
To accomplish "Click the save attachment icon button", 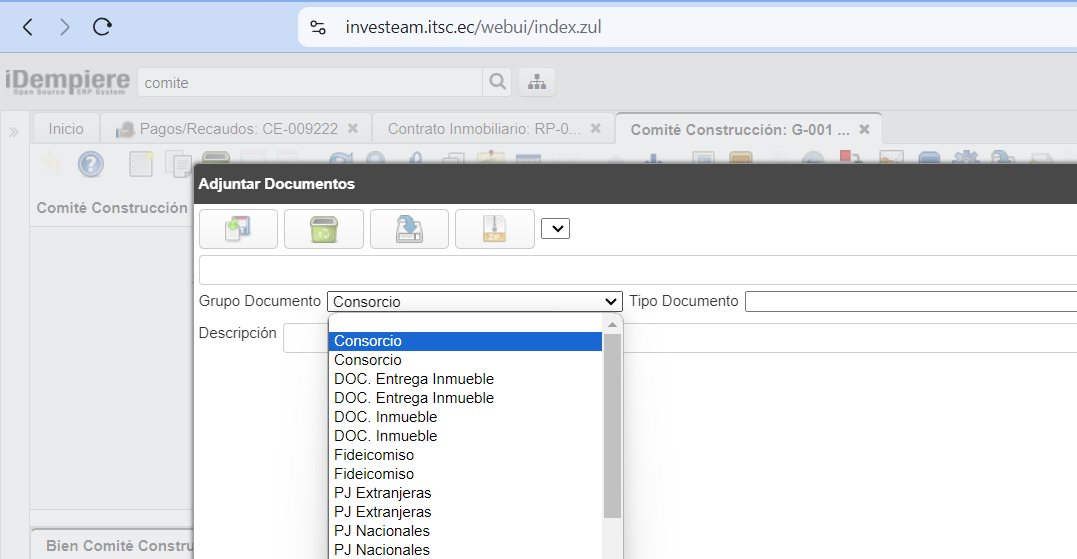I will 238,229.
